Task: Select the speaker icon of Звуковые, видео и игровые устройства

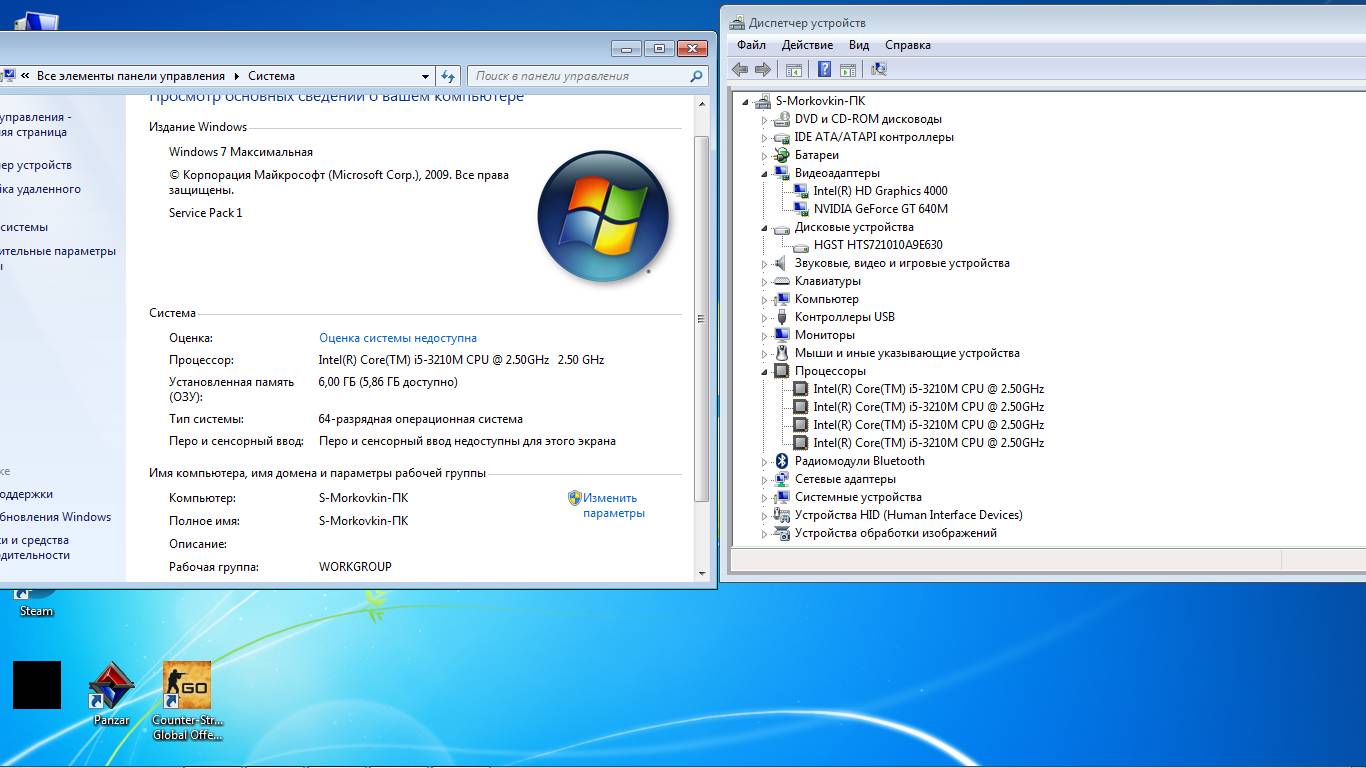Action: coord(782,263)
